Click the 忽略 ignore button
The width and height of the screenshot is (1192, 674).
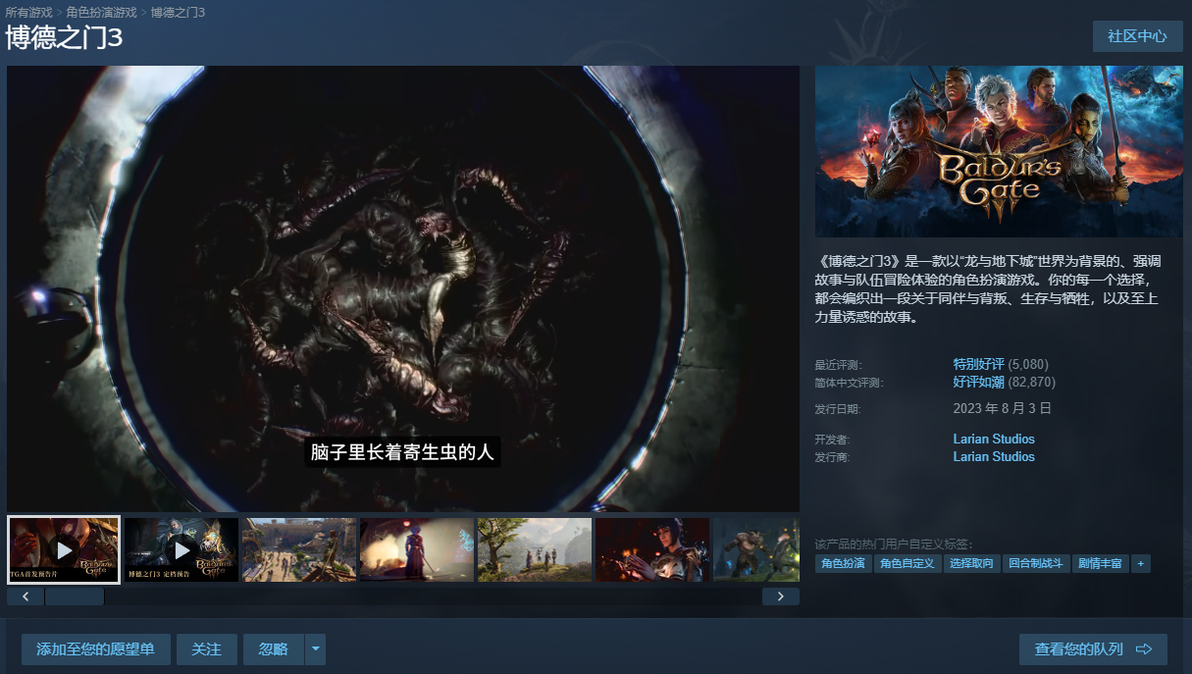pos(274,649)
